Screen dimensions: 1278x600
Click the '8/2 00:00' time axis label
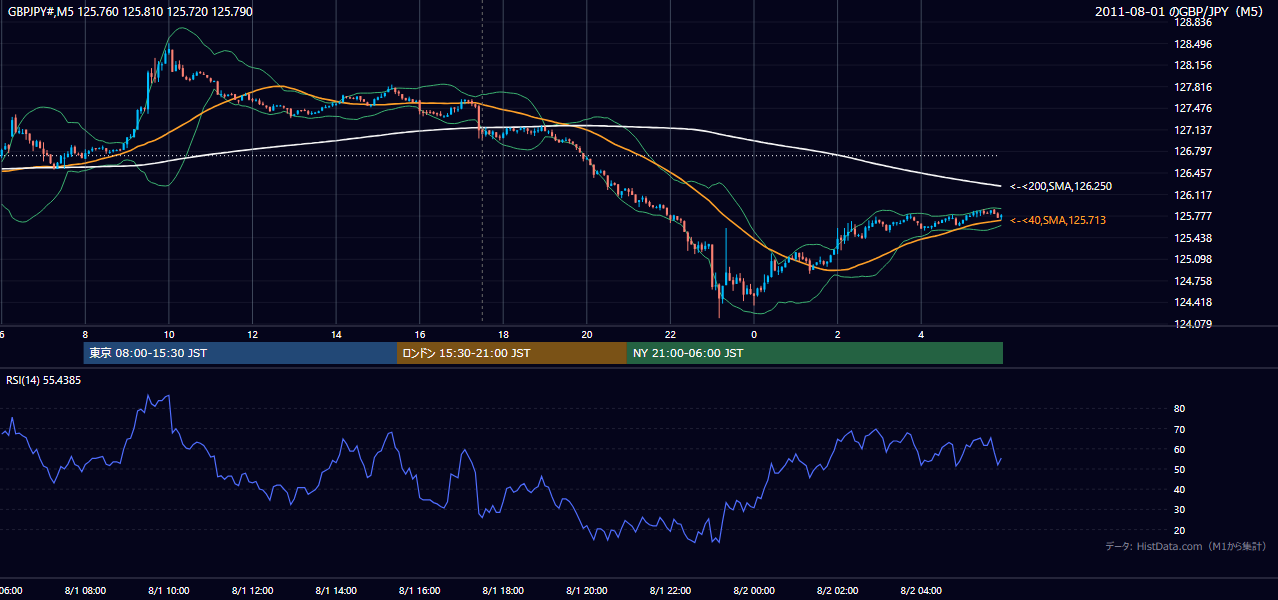754,591
